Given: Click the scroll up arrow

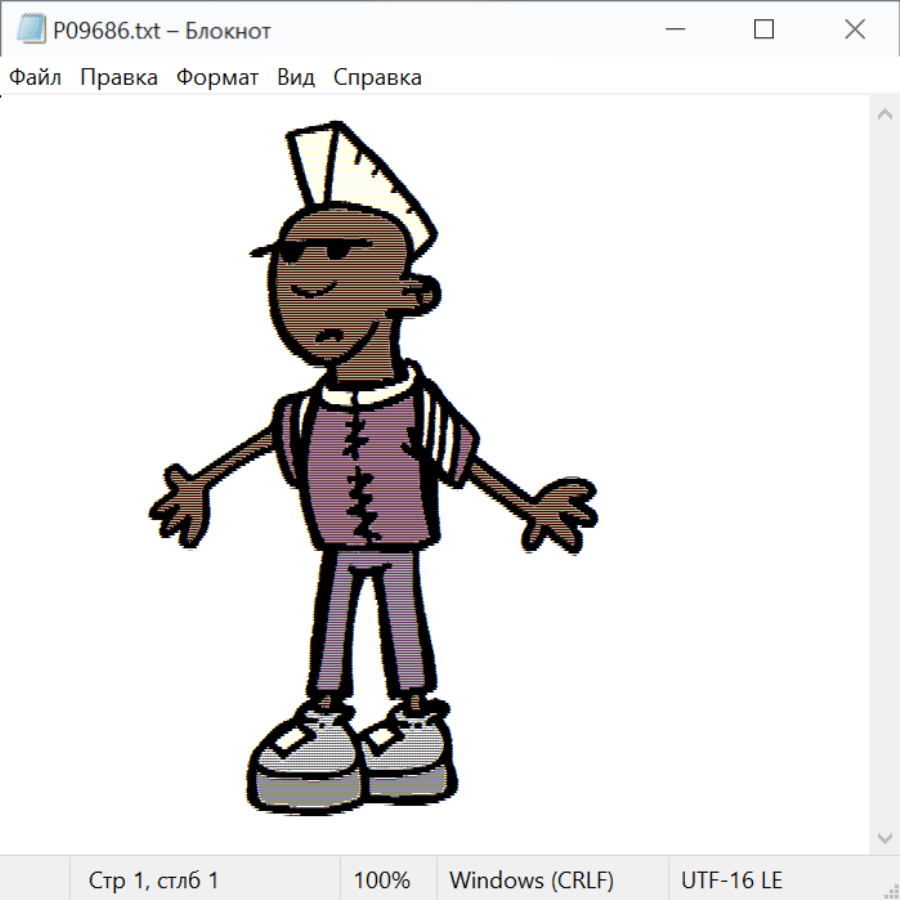Looking at the screenshot, I should tap(884, 115).
